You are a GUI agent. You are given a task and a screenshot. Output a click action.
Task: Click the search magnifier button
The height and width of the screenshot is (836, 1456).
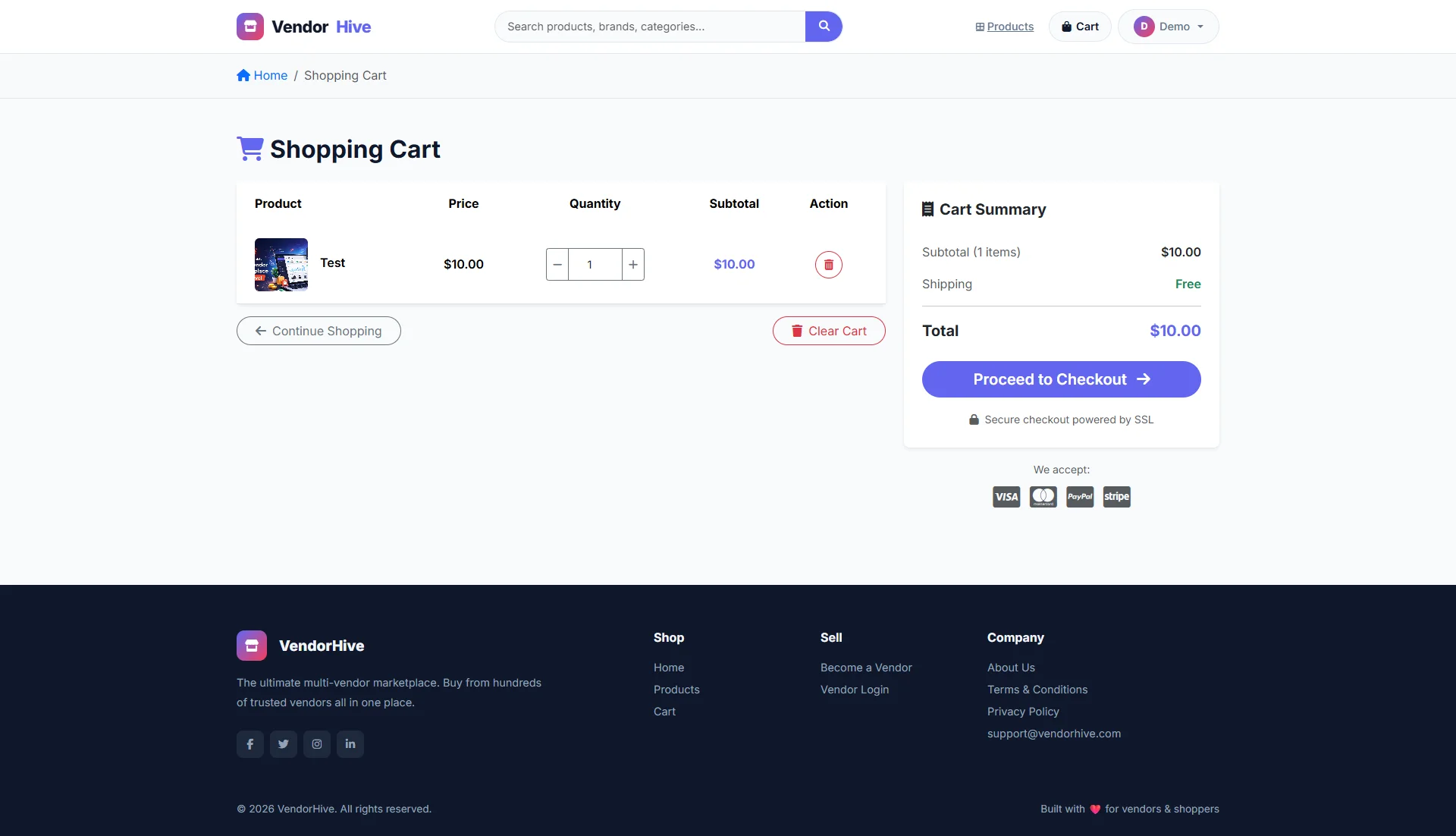pyautogui.click(x=824, y=27)
